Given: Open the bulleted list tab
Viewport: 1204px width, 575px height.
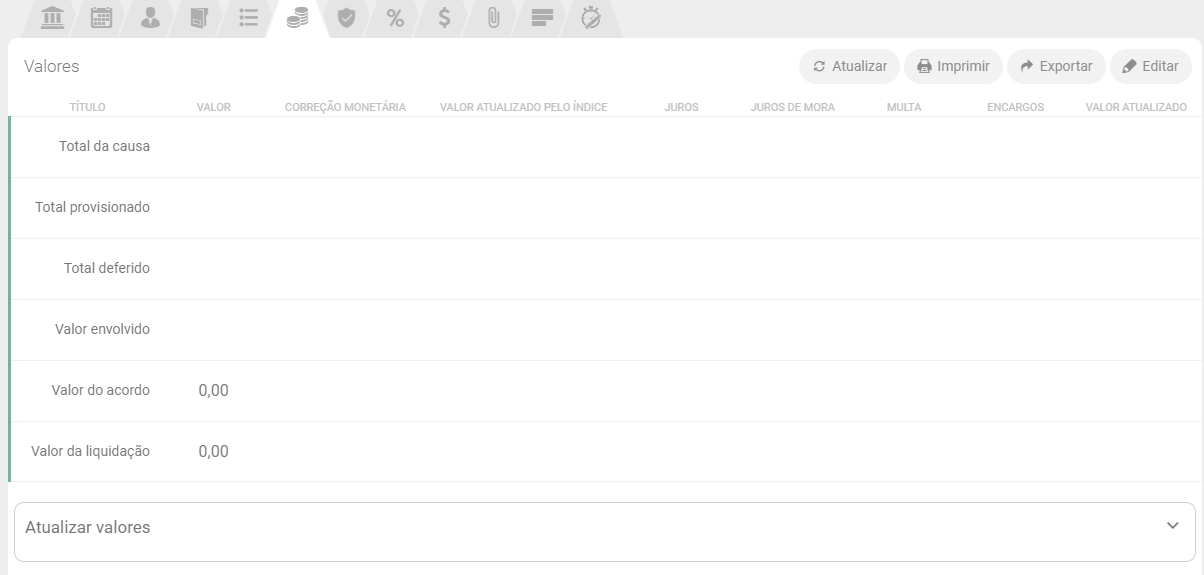Looking at the screenshot, I should (x=248, y=17).
